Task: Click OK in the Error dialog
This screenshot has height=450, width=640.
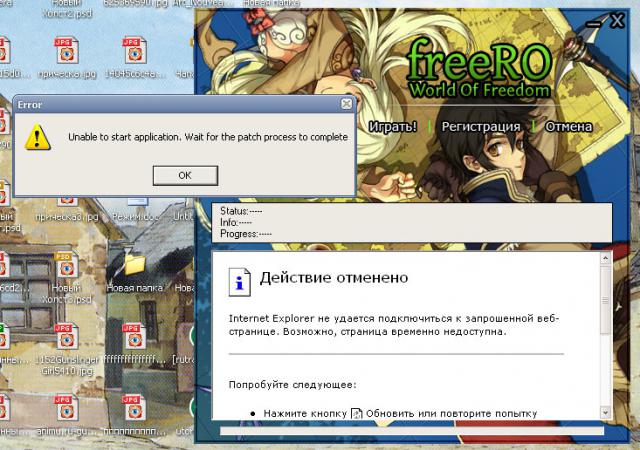Action: tap(185, 176)
